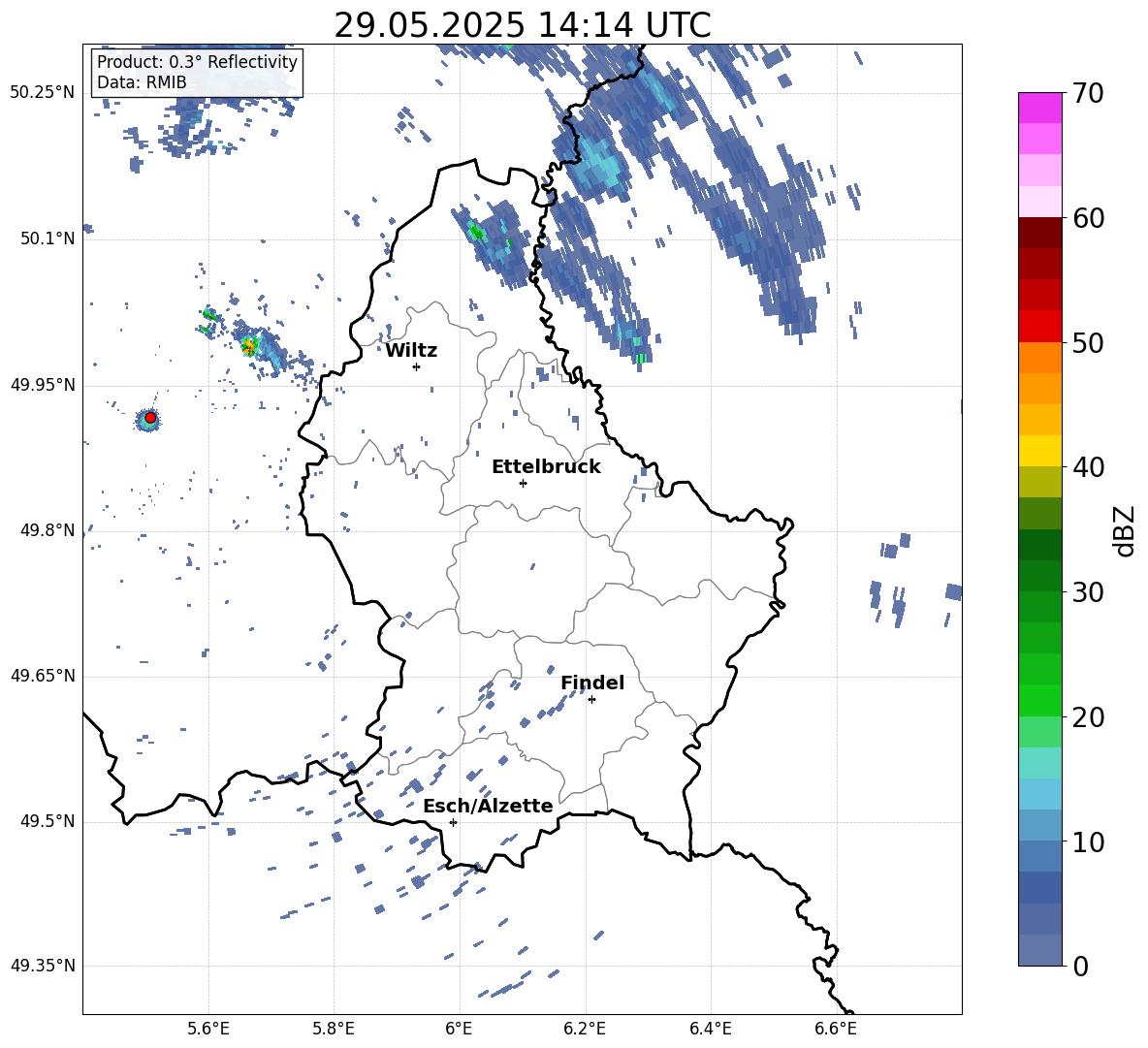Click the 50.1°N latitude label

click(x=48, y=238)
